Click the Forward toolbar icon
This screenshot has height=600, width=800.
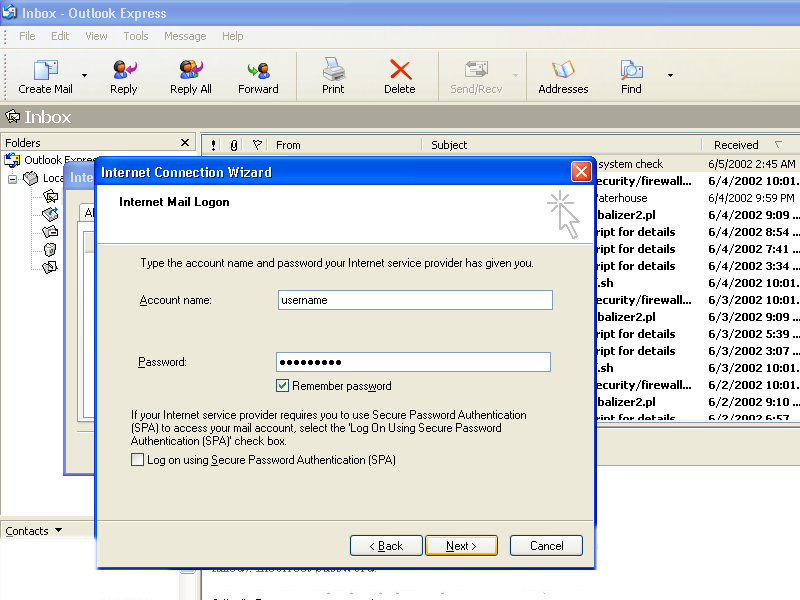pos(258,70)
